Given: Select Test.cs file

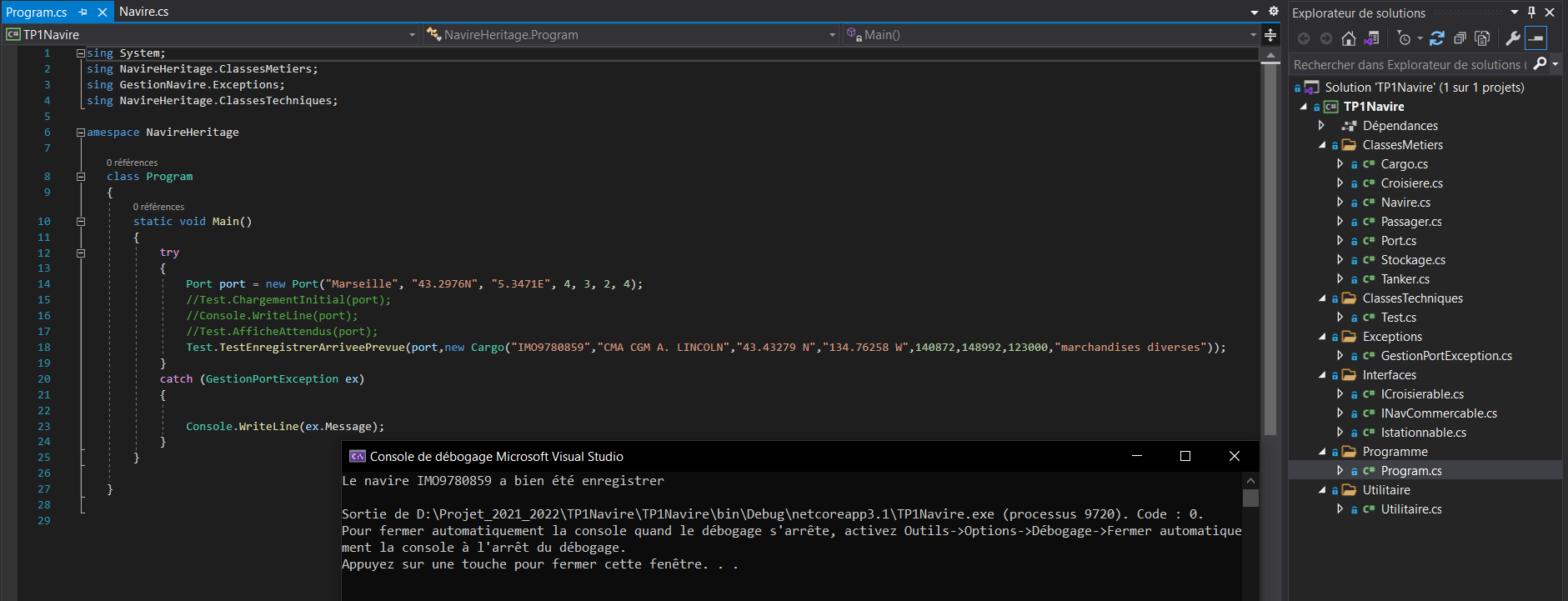Looking at the screenshot, I should 1398,318.
